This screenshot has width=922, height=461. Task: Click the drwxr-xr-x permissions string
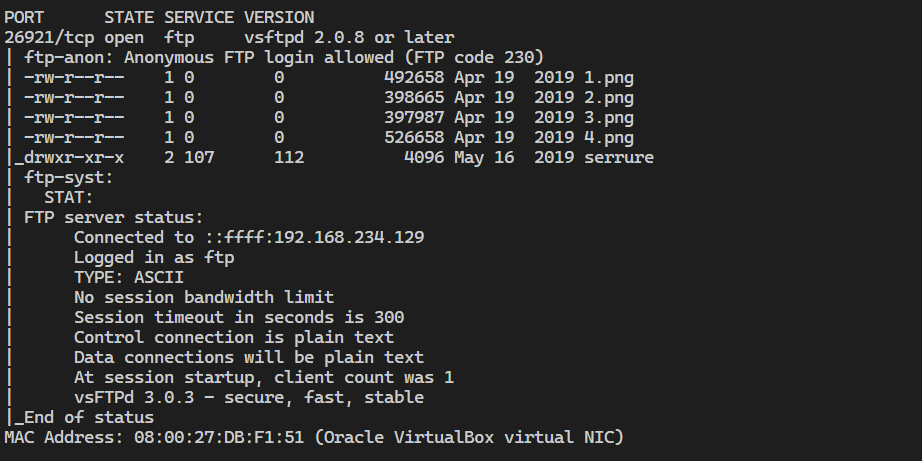pos(74,158)
